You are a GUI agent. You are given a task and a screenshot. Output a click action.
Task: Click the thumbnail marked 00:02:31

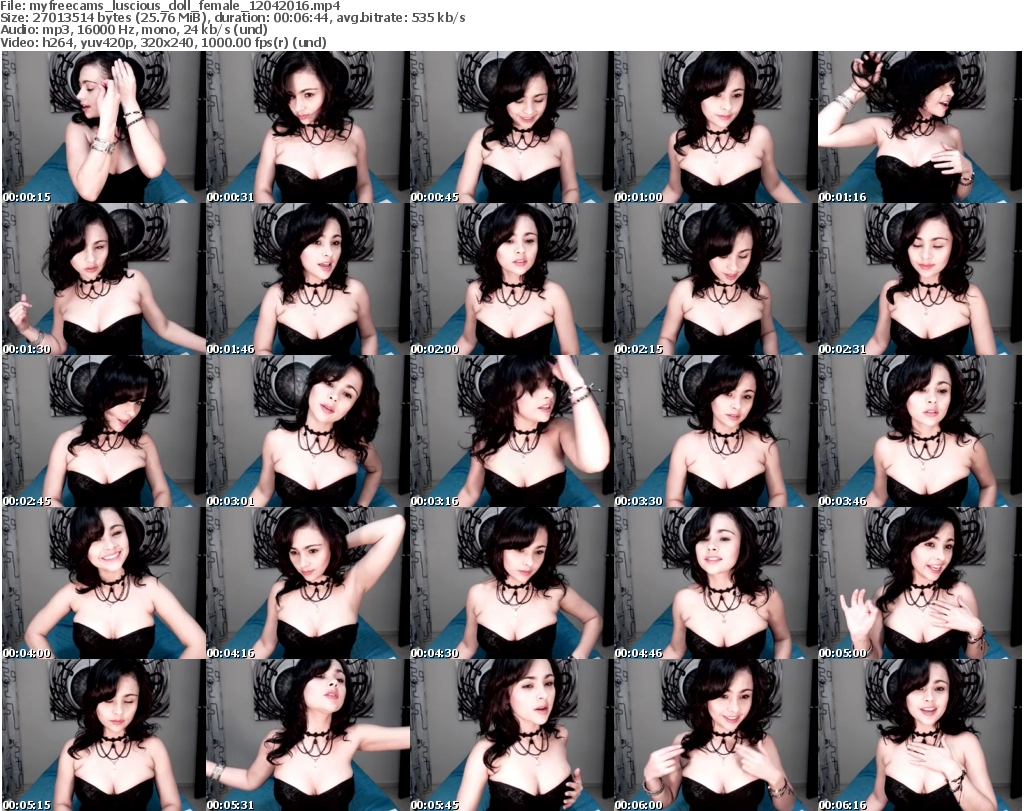point(920,279)
